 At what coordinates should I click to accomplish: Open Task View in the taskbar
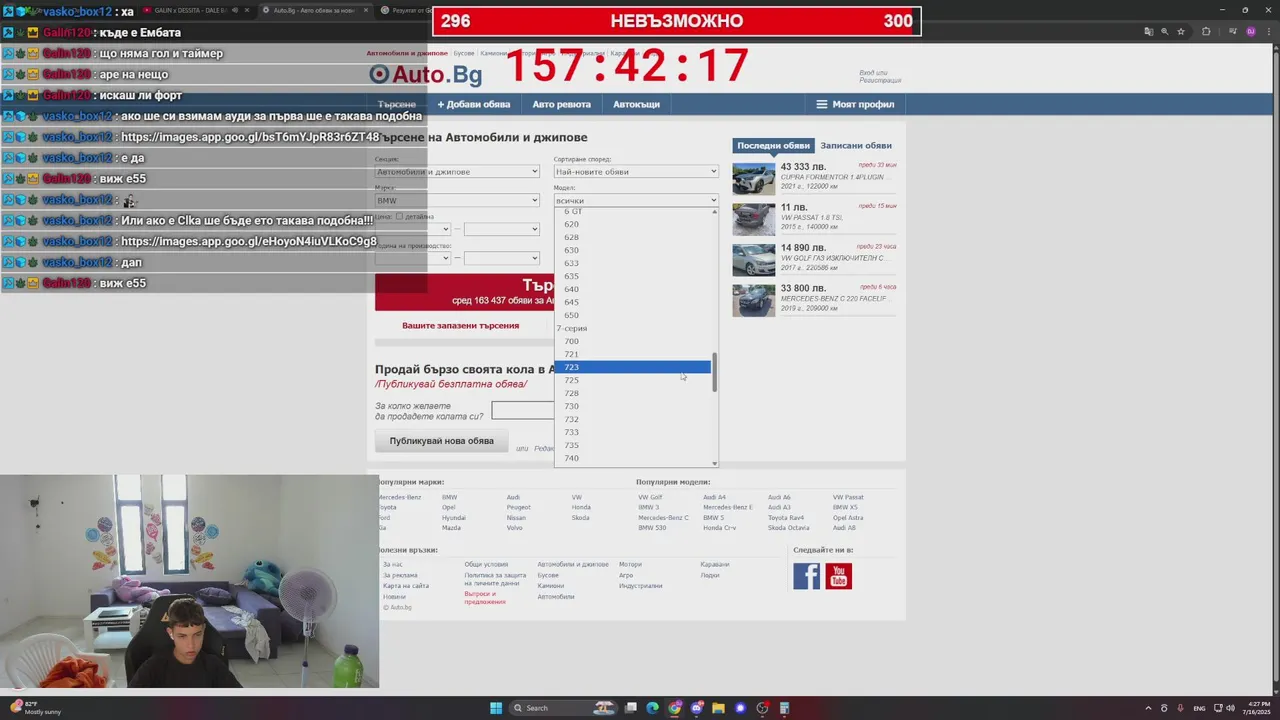coord(631,708)
